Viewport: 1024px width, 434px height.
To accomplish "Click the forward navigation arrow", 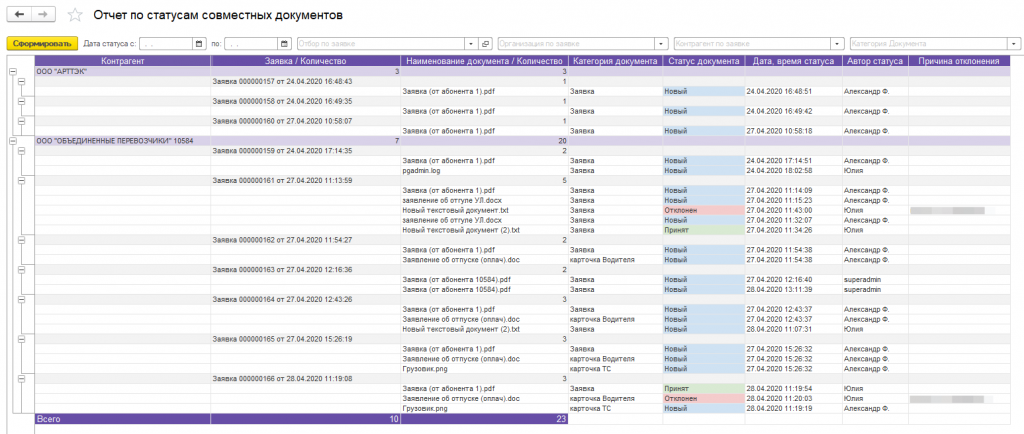I will (43, 14).
